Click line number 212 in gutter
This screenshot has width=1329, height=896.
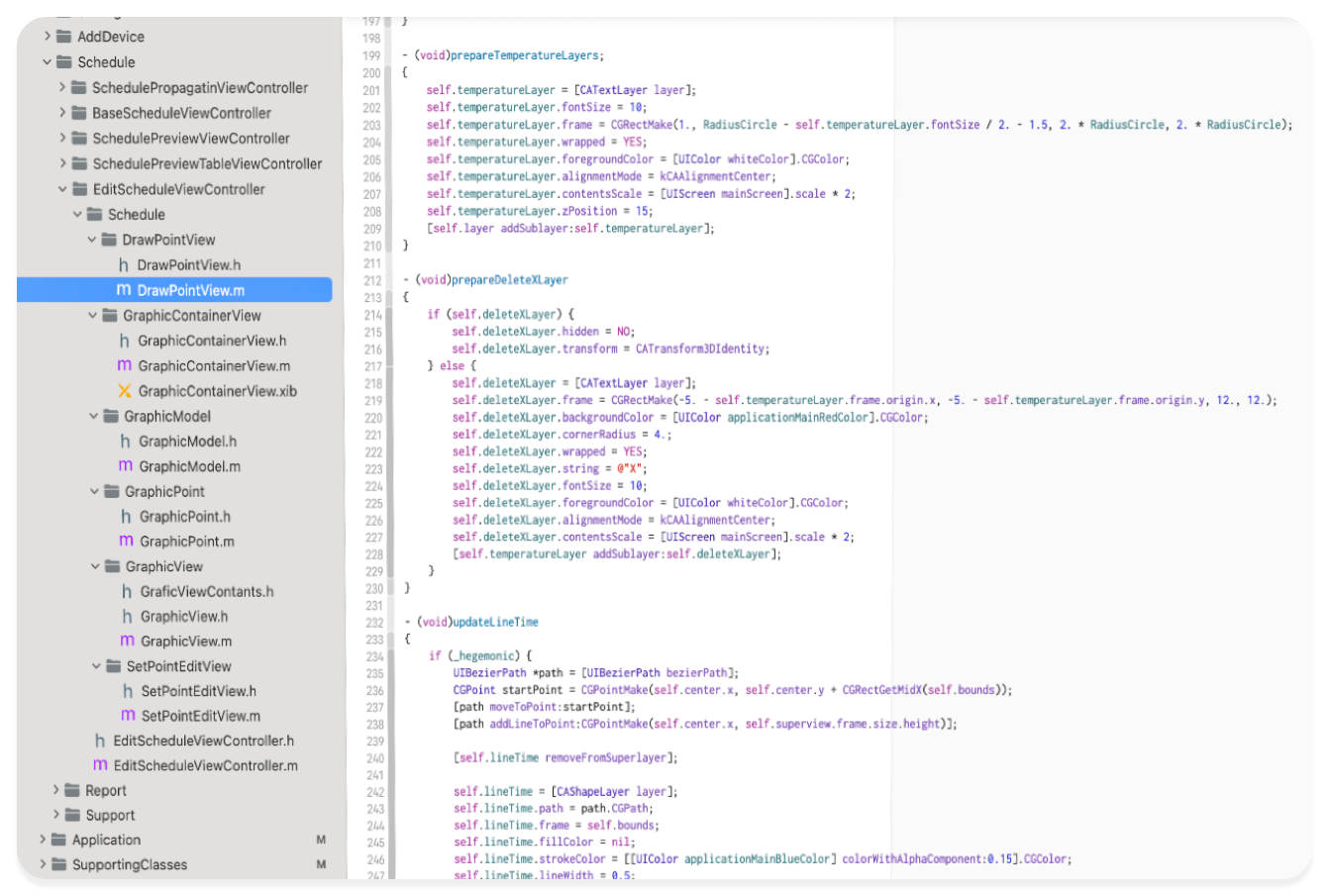(372, 280)
